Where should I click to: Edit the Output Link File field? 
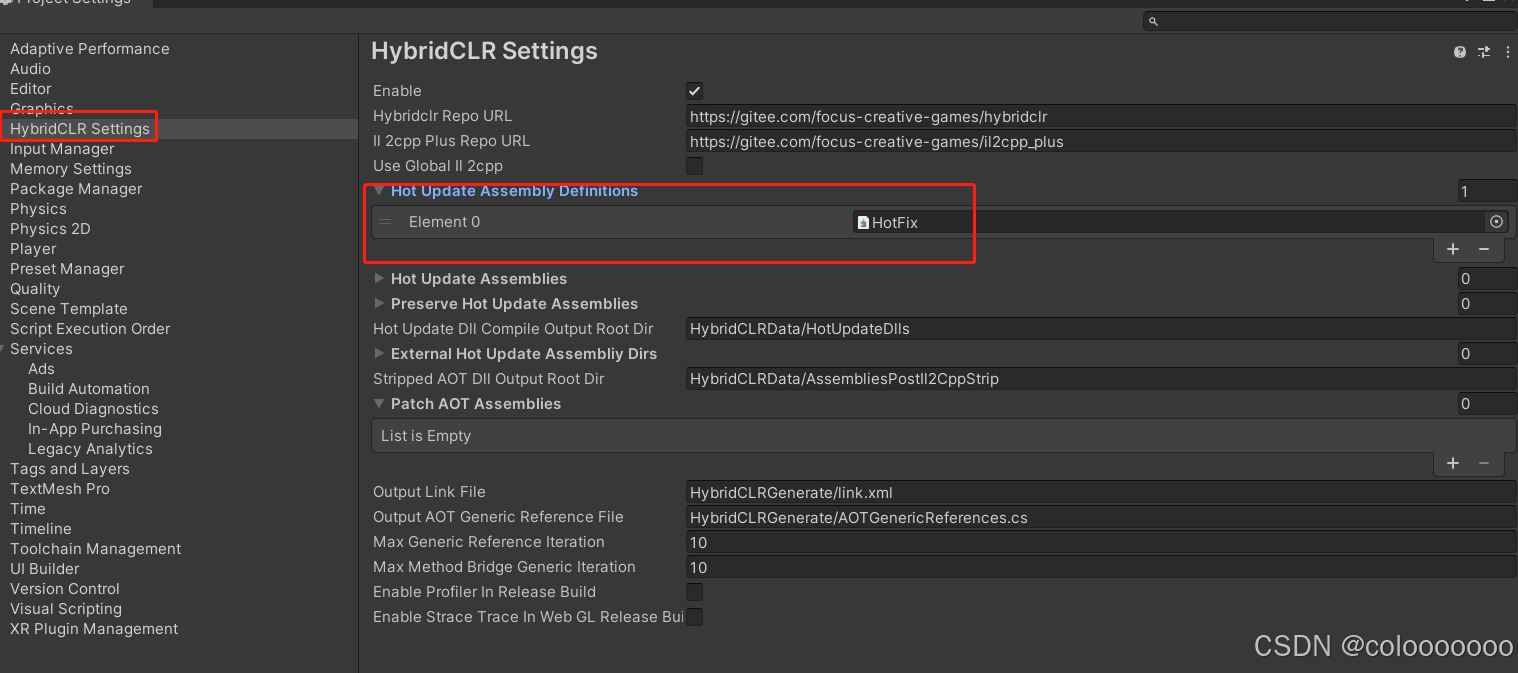pyautogui.click(x=1101, y=492)
